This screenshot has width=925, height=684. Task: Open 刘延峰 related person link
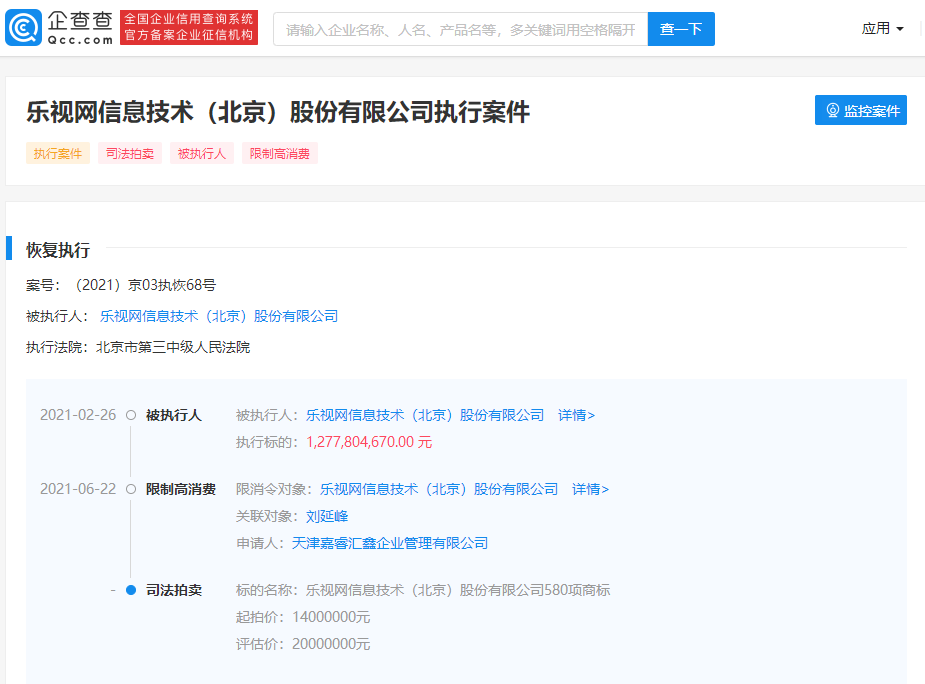pos(327,516)
